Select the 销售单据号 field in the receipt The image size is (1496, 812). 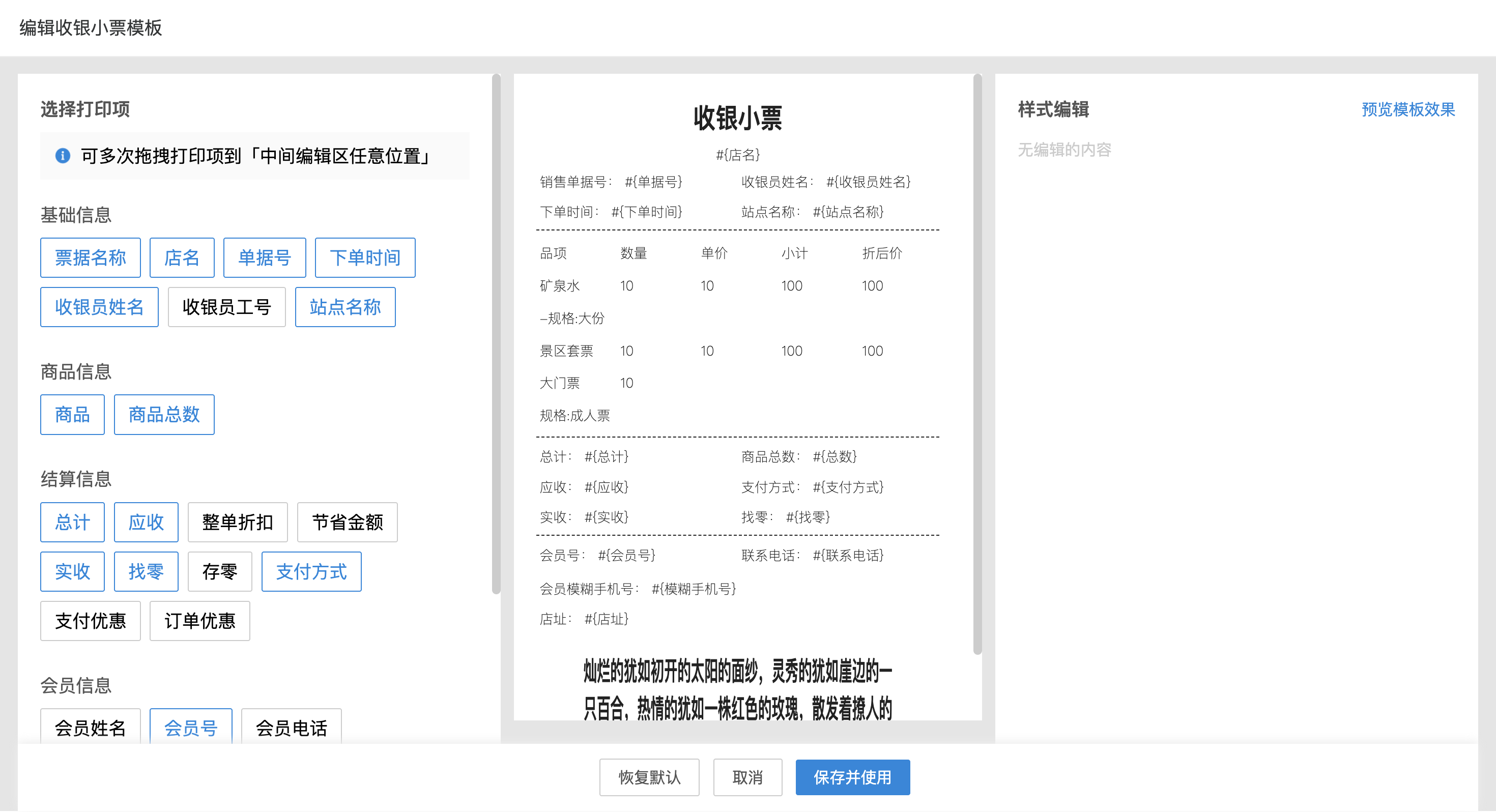(x=611, y=182)
